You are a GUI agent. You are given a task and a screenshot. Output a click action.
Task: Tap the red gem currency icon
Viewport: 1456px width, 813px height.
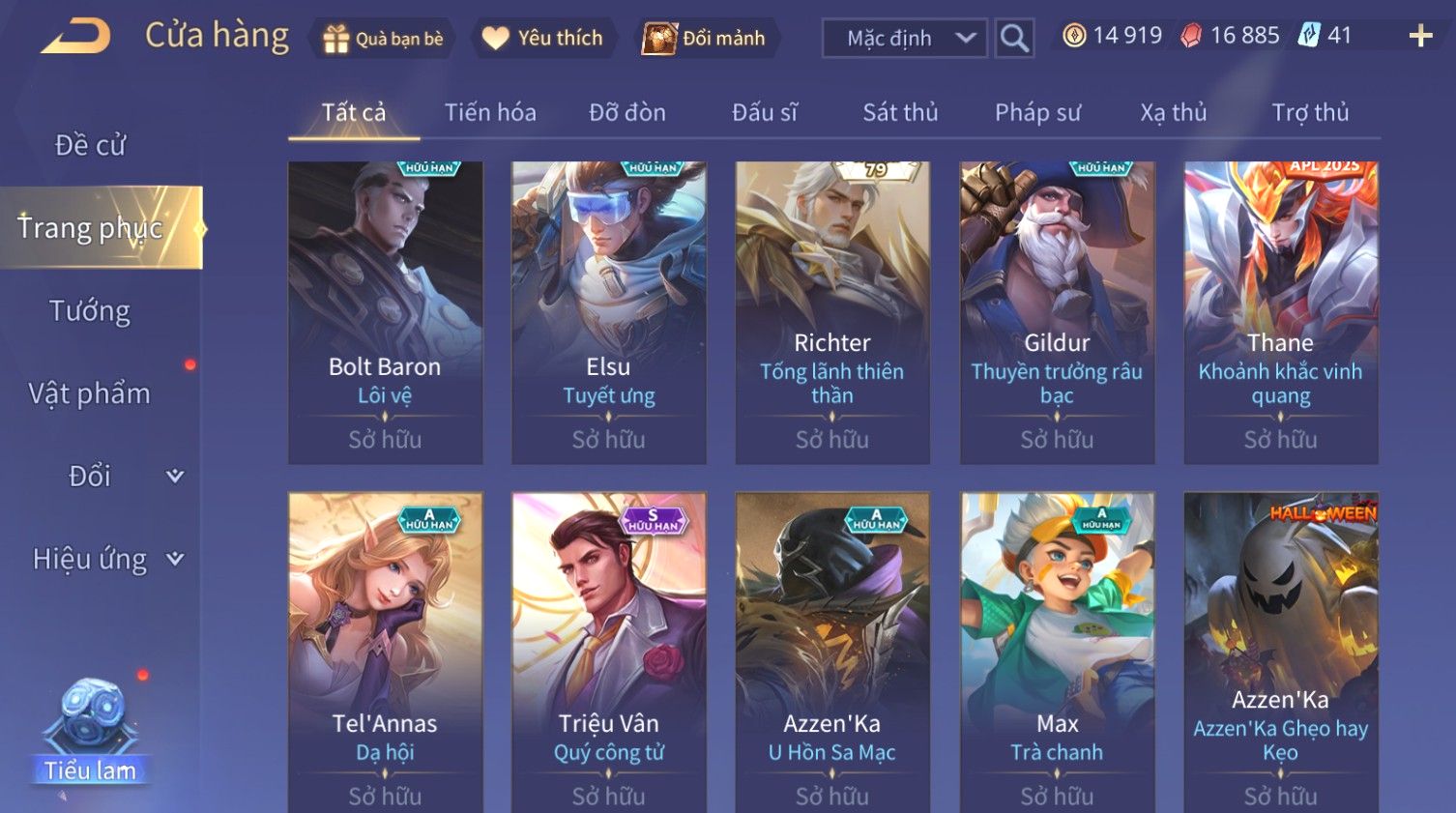pyautogui.click(x=1191, y=36)
